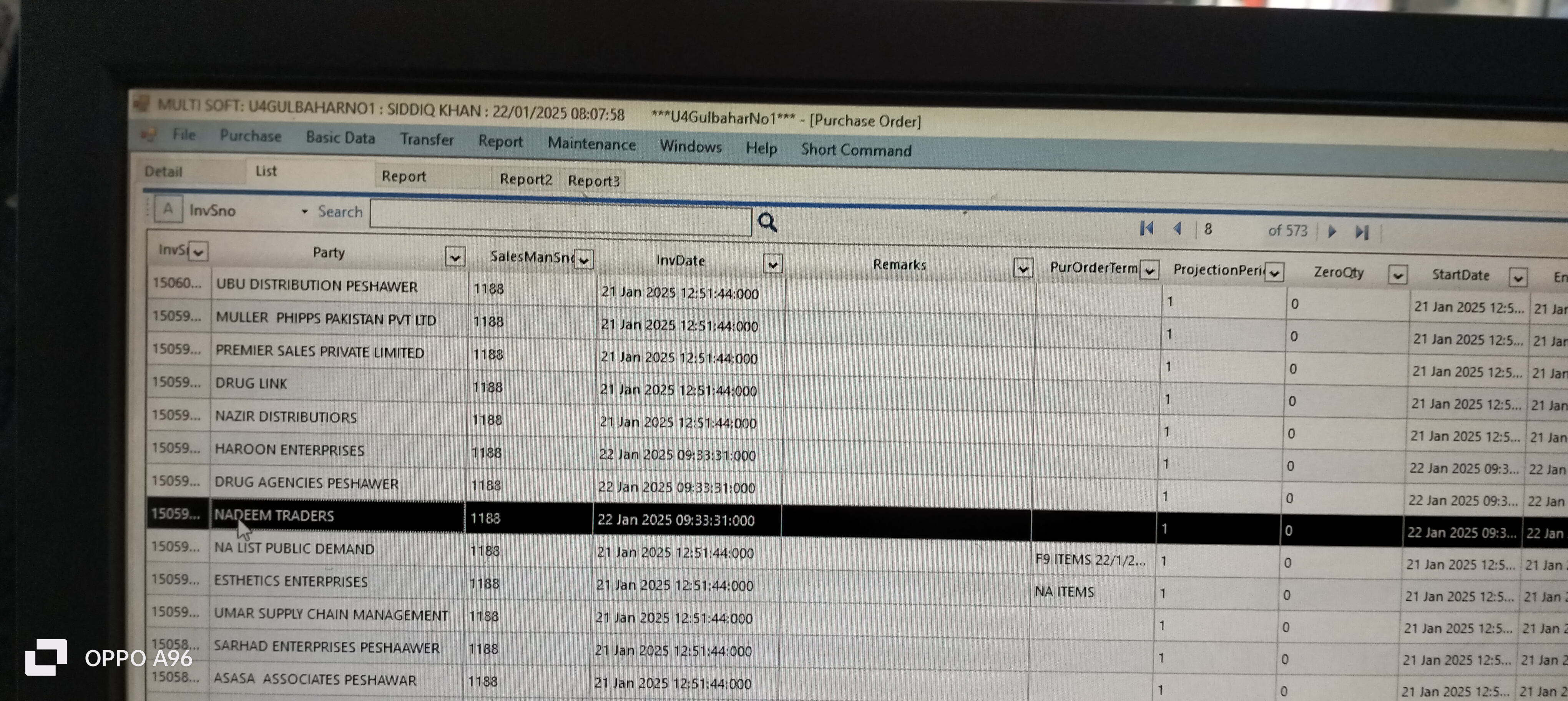Screen dimensions: 1568x701
Task: Open the InvDate column filter dropdown
Action: point(772,264)
